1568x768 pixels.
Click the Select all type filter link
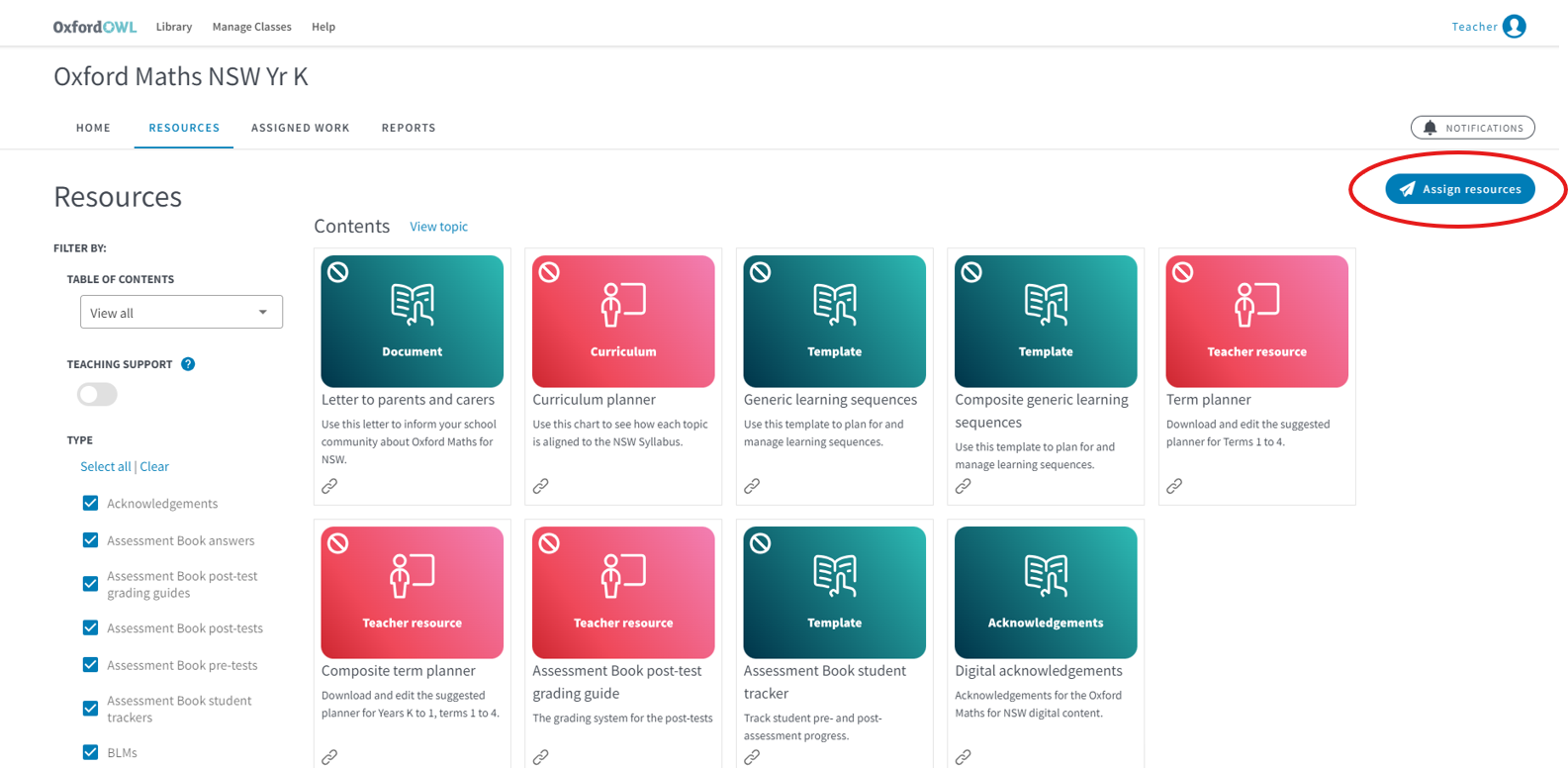[105, 466]
